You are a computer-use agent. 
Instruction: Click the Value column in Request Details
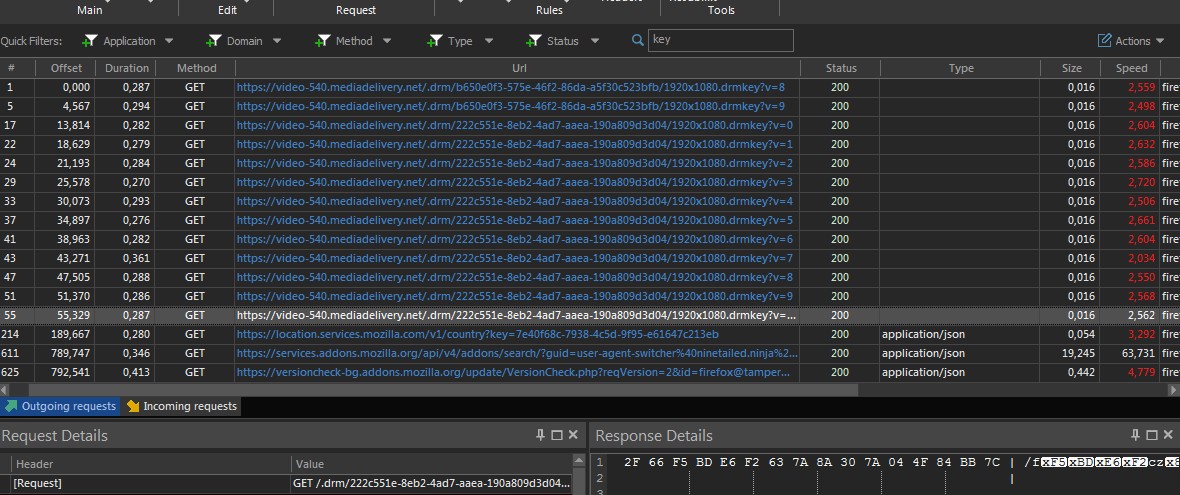[432, 464]
